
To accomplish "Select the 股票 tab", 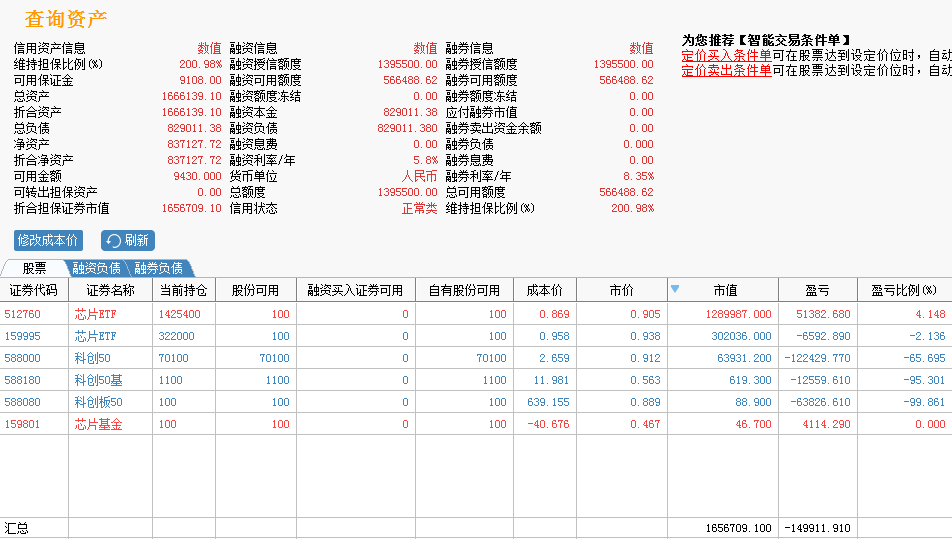I will pos(35,268).
